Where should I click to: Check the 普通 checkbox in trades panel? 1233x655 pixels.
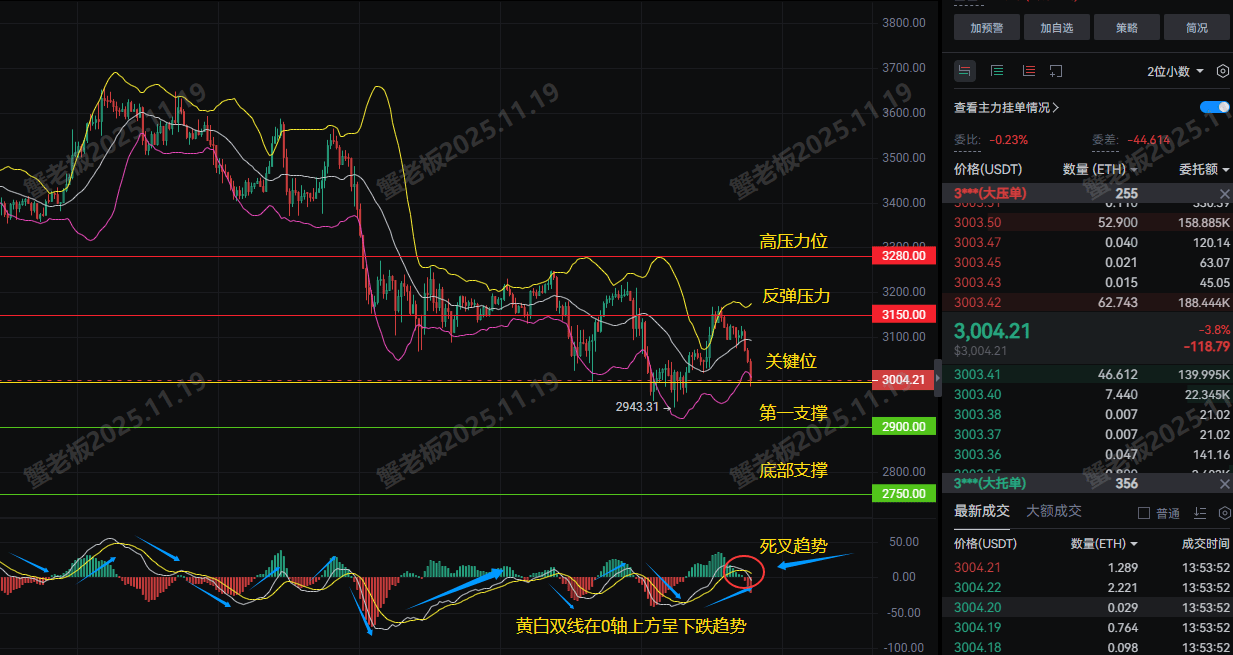coord(1144,513)
